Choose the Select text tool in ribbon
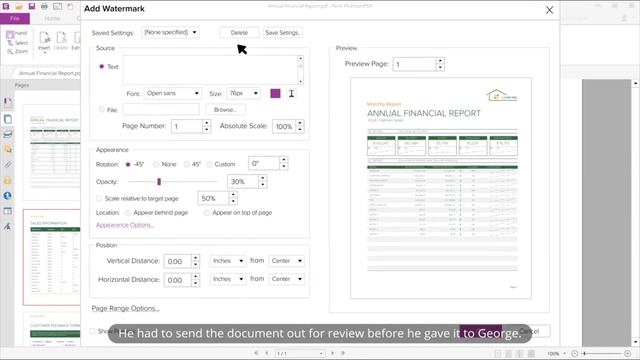Screen dimensions: 640x360 pyautogui.click(x=18, y=43)
